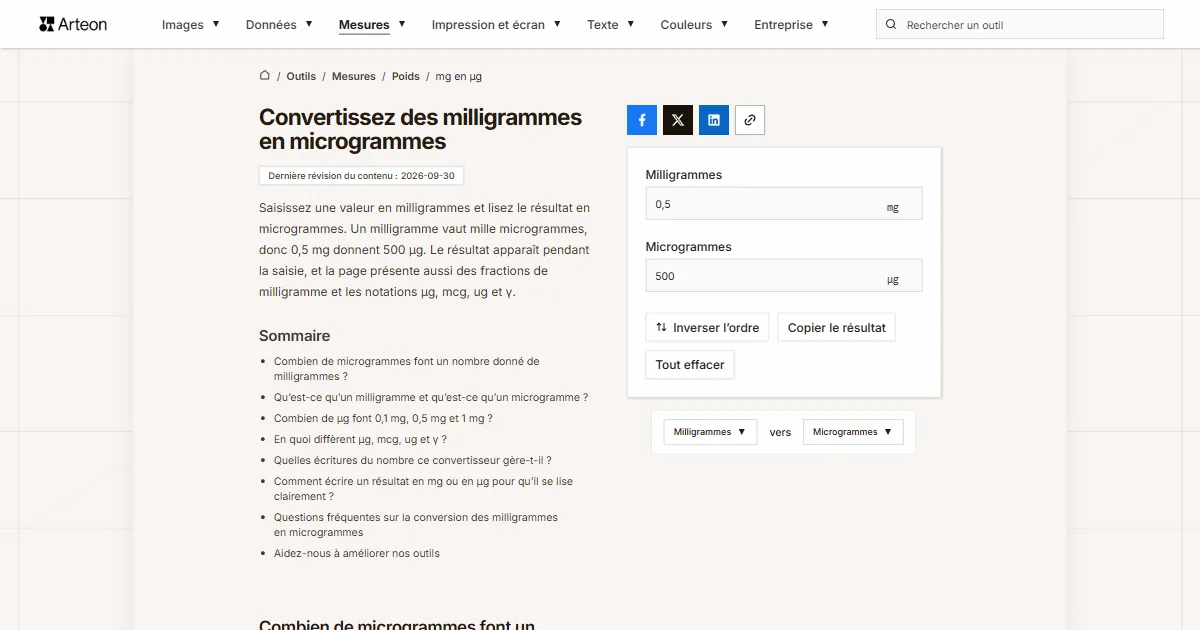The image size is (1200, 630).
Task: Click 'Dernière révision du contenu' date badge
Action: [x=361, y=176]
